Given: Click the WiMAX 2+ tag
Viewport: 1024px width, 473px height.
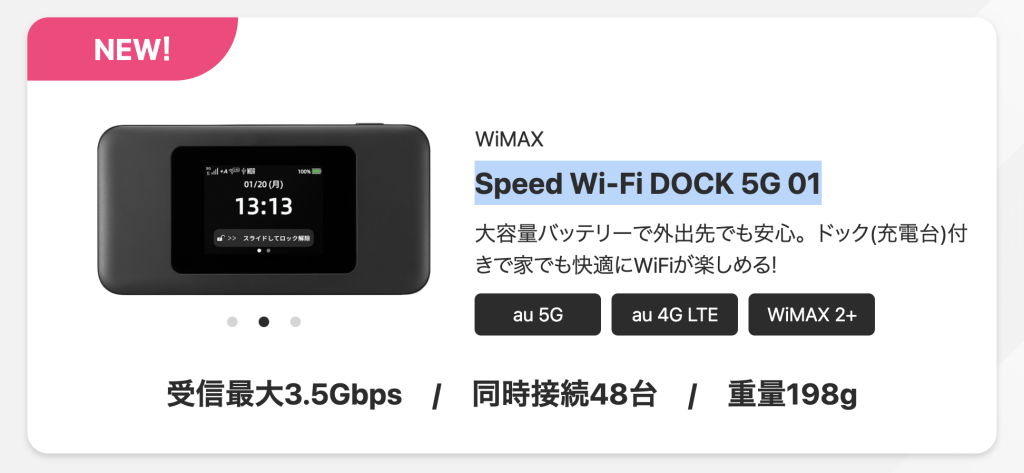Looking at the screenshot, I should [811, 315].
